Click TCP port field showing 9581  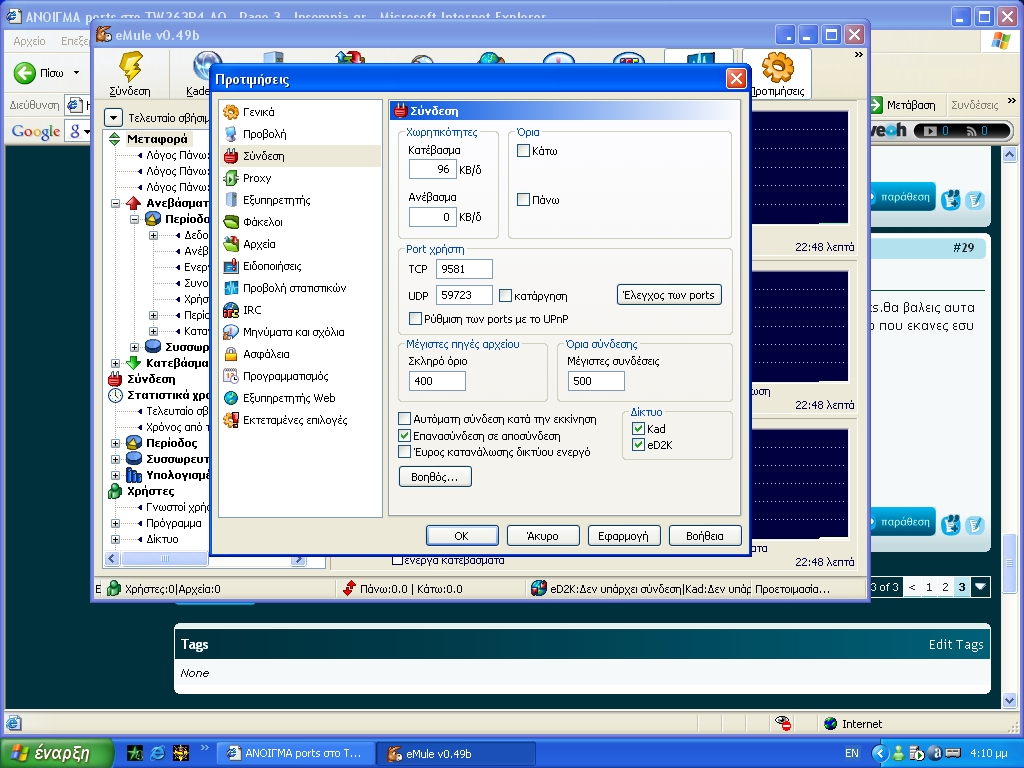click(x=464, y=269)
